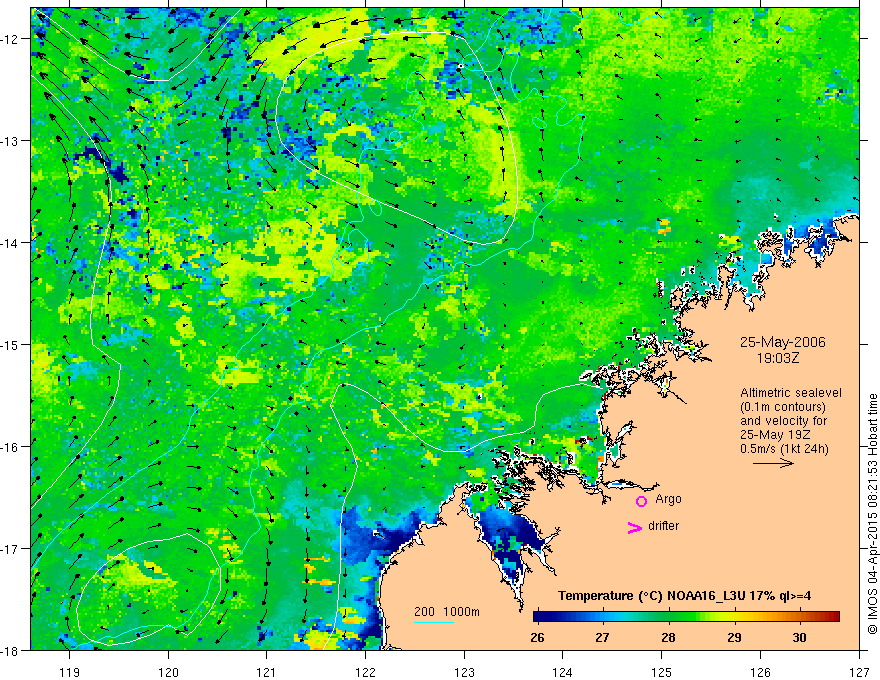Click the dark blue end of the color bar

point(538,616)
